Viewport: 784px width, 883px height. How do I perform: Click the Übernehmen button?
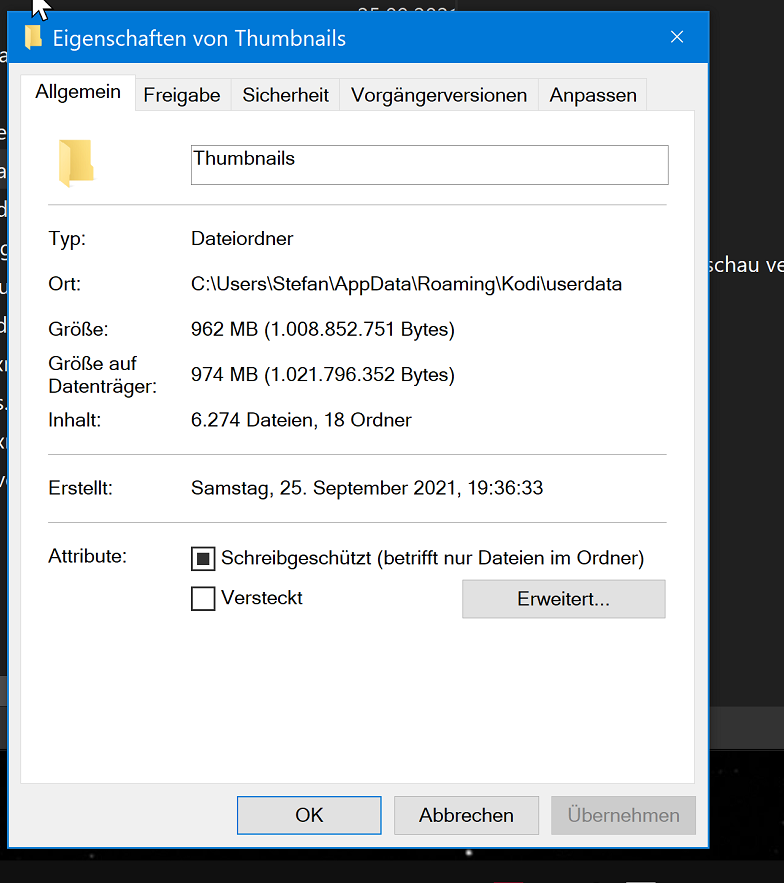(x=623, y=815)
